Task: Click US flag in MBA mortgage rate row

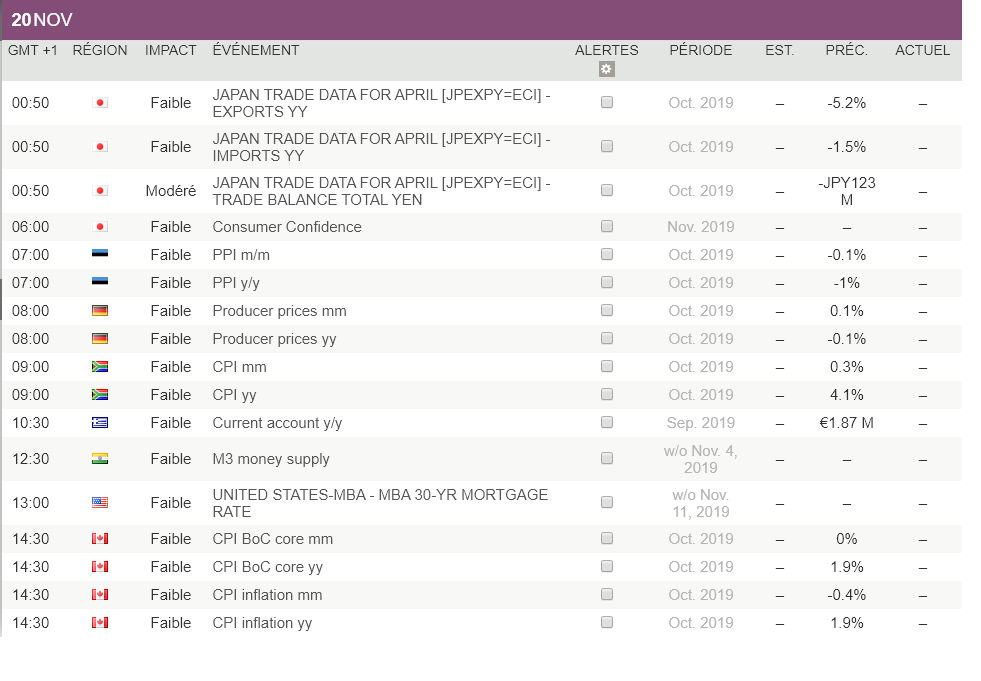Action: 100,503
